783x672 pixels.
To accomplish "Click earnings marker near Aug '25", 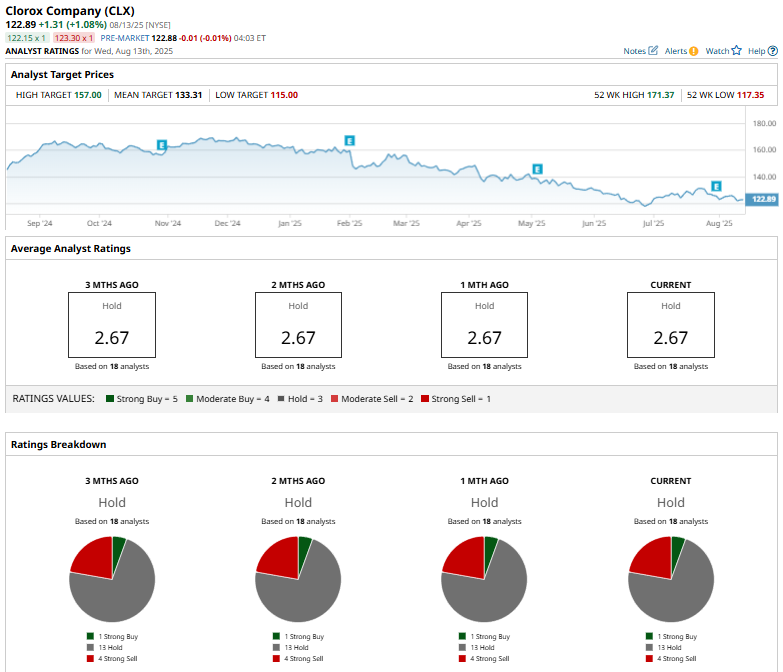I will point(716,186).
